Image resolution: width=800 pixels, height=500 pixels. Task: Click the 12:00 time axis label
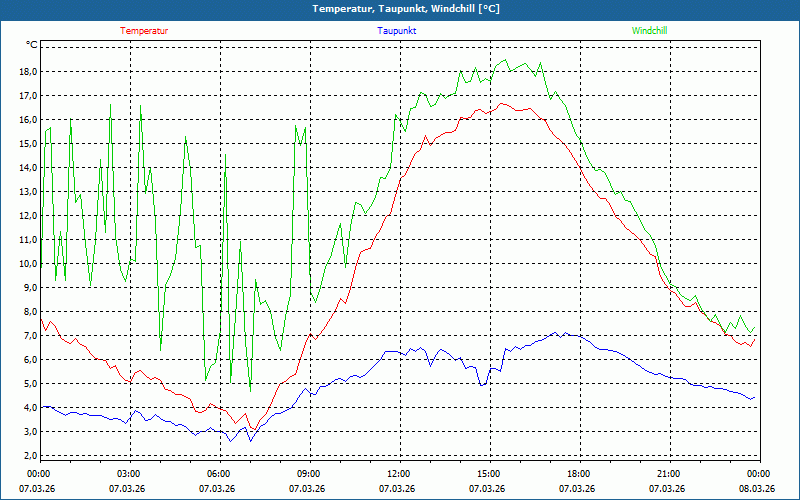coord(398,474)
